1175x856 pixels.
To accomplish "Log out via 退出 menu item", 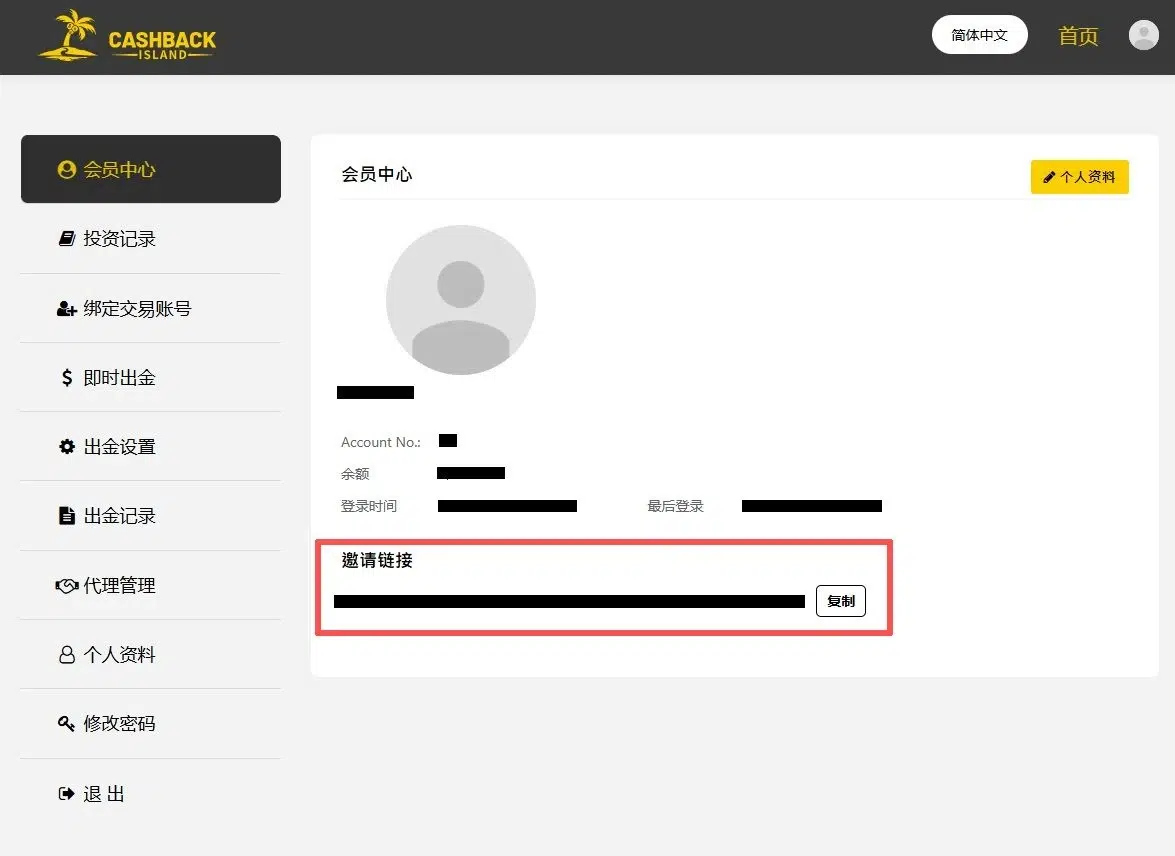I will 151,794.
